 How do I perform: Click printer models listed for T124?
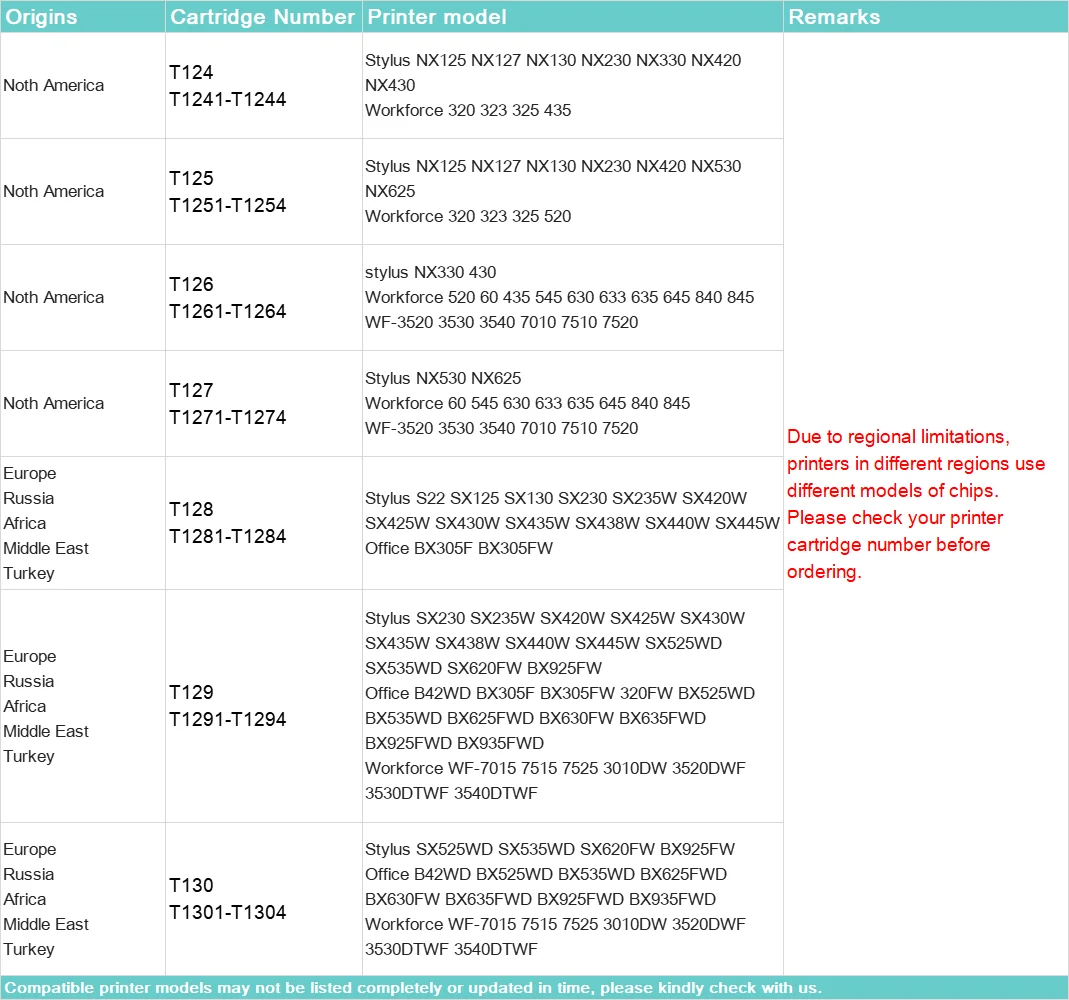pos(553,85)
